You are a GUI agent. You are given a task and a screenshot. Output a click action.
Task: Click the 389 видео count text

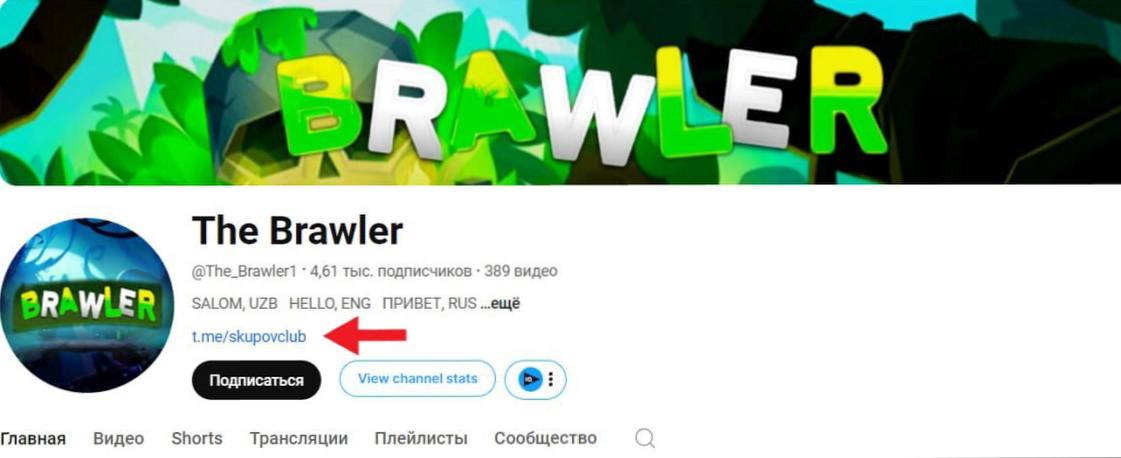click(x=521, y=272)
